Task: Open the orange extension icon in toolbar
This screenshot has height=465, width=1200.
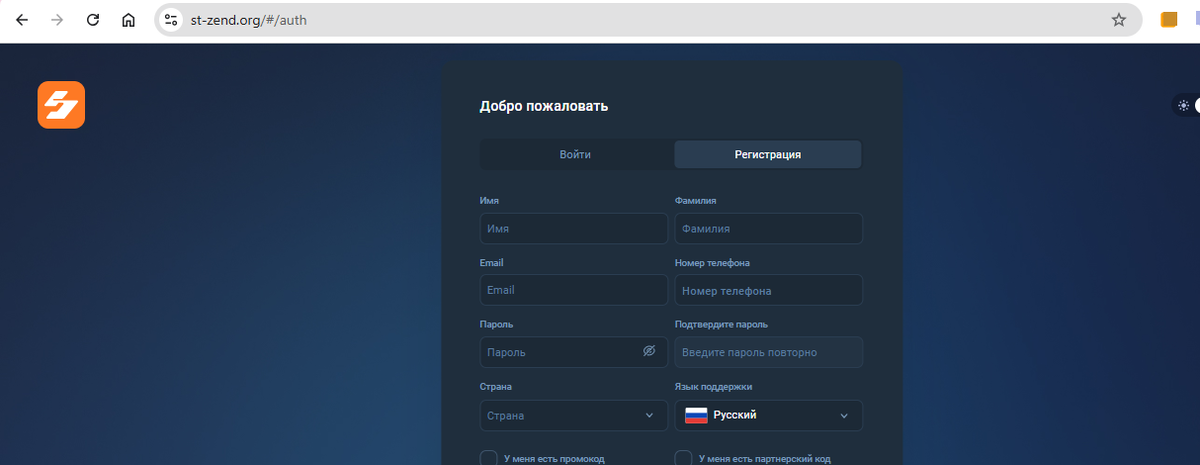Action: click(1168, 20)
